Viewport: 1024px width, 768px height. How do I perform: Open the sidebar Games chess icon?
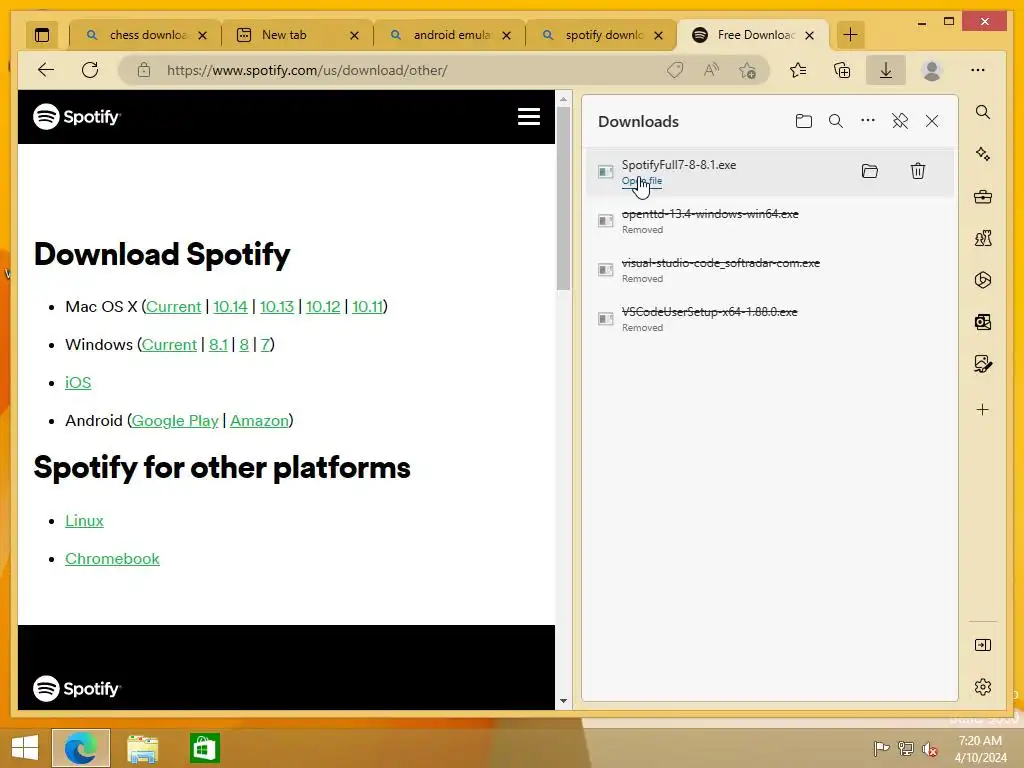982,238
